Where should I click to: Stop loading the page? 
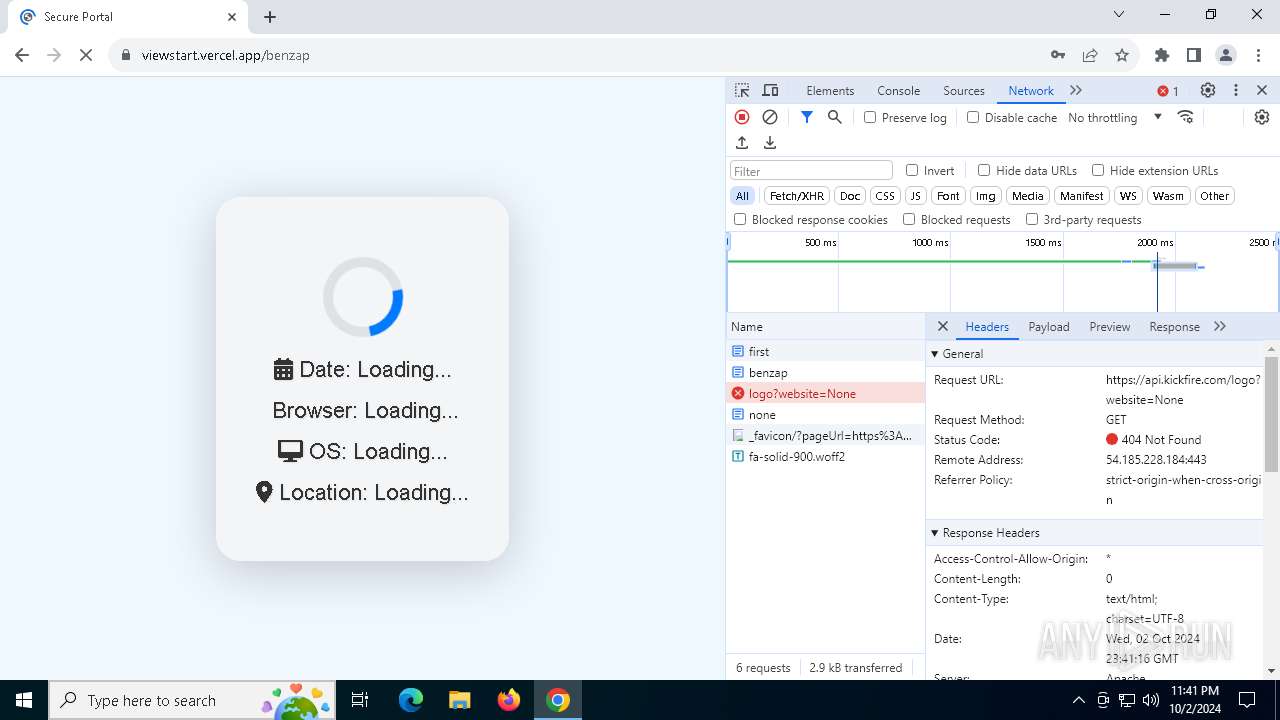pyautogui.click(x=86, y=55)
